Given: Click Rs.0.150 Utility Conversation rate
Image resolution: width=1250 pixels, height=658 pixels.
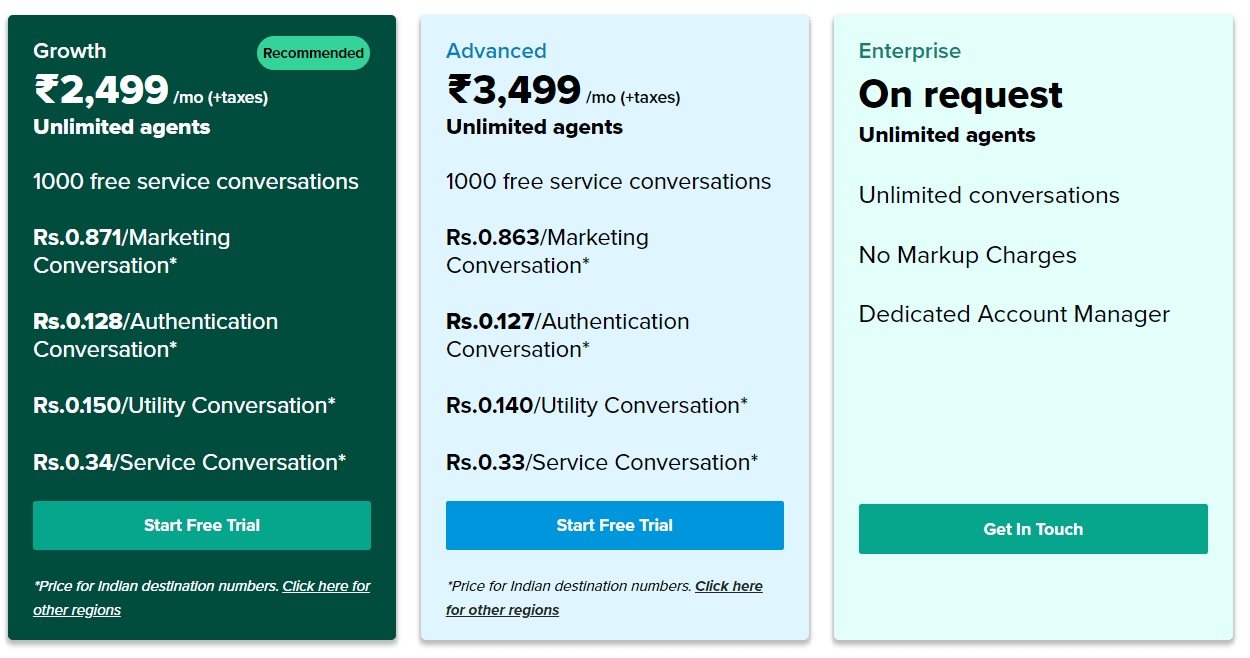Looking at the screenshot, I should [184, 405].
